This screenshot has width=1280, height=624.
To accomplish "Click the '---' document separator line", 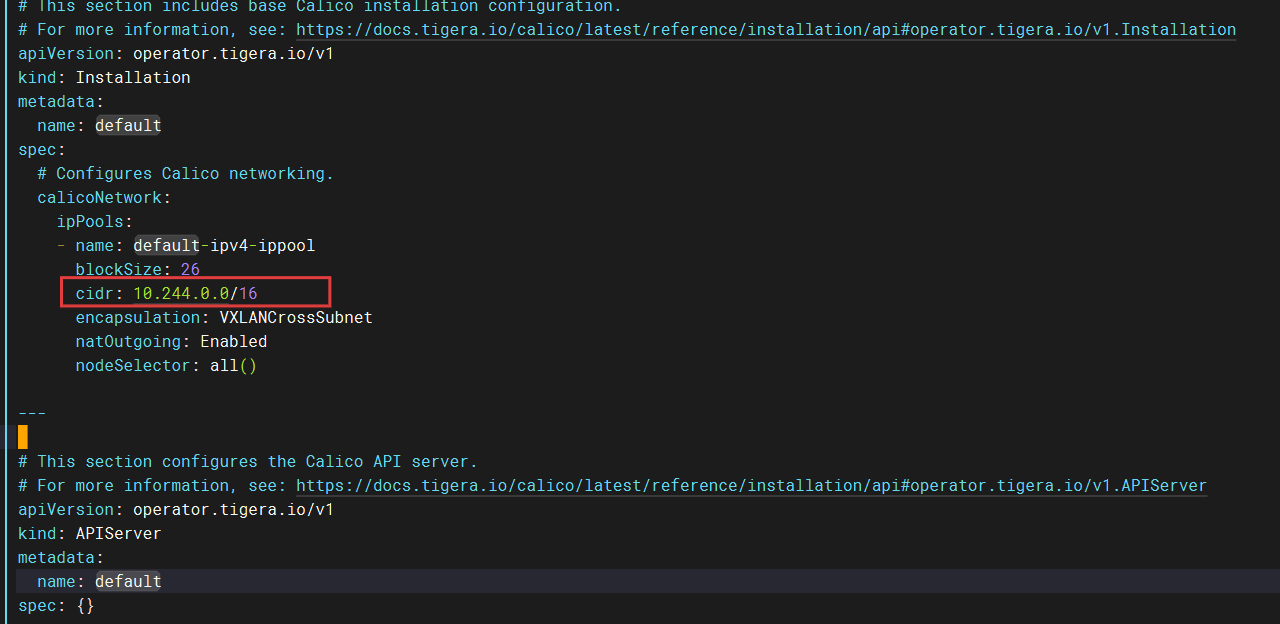I will click(32, 413).
